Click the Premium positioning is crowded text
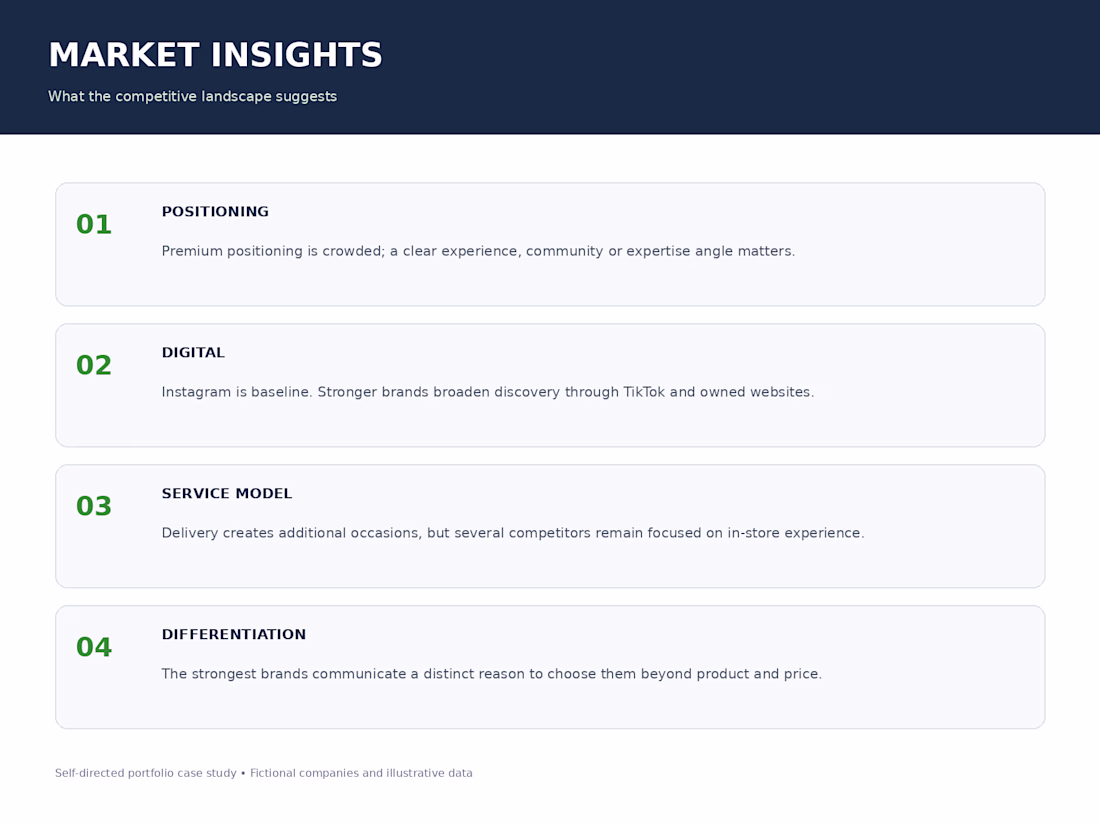Viewport: 1100px width, 825px height. 478,251
